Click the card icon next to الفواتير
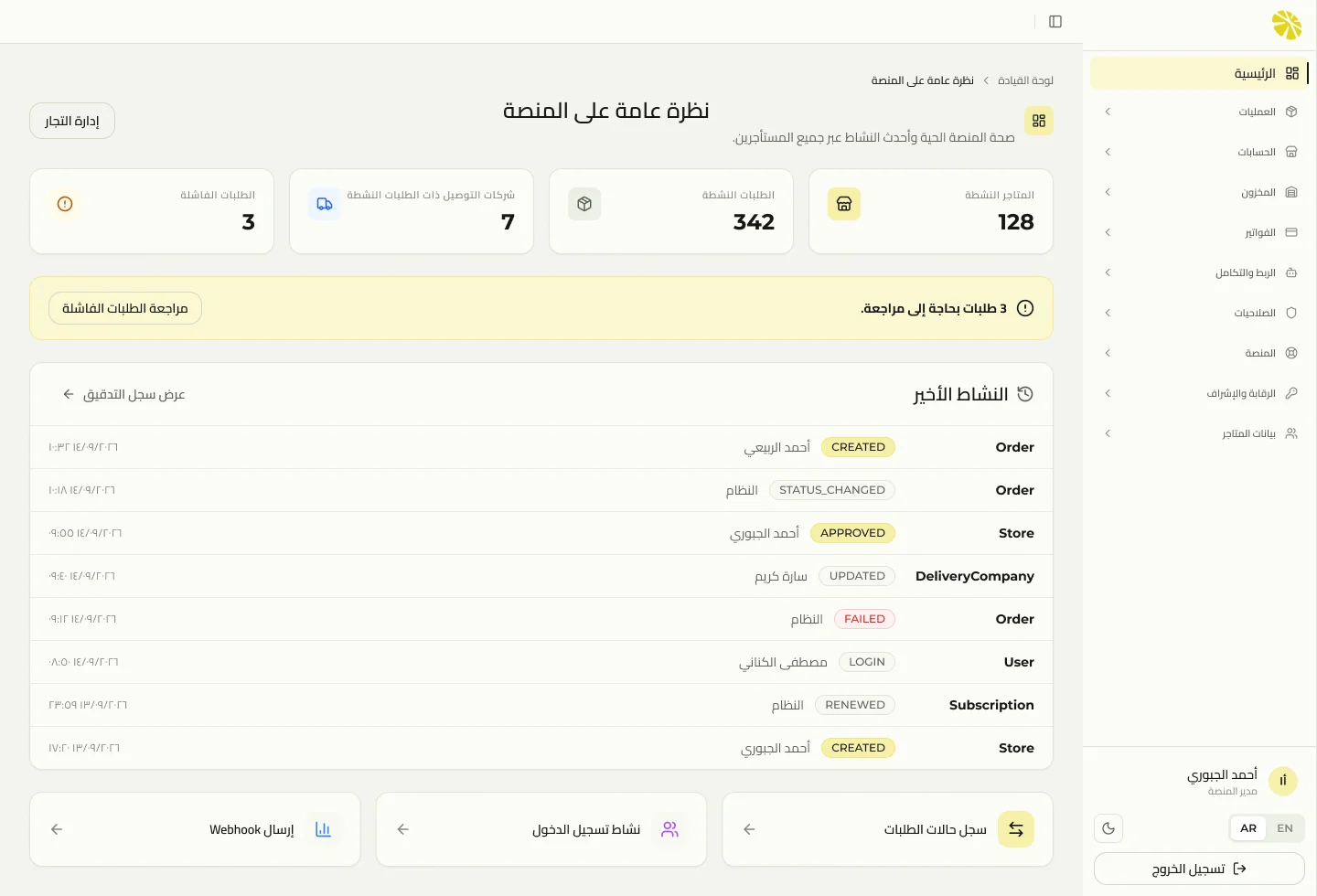1317x896 pixels. tap(1291, 232)
